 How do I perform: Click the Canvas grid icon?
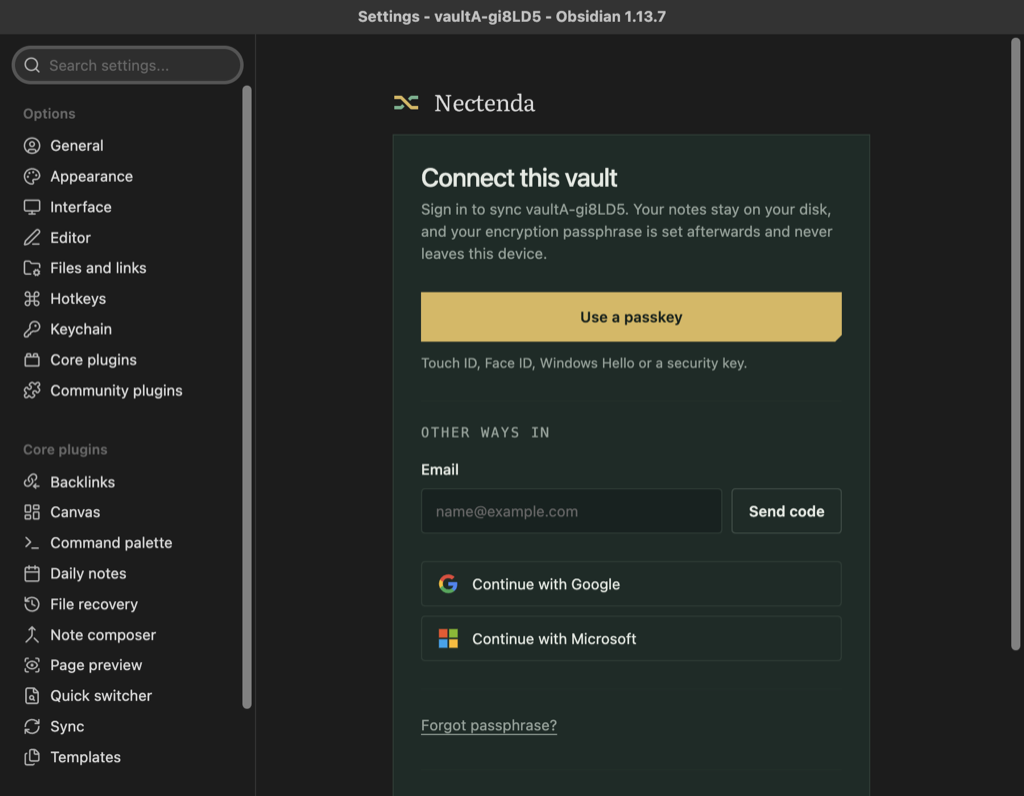[32, 512]
